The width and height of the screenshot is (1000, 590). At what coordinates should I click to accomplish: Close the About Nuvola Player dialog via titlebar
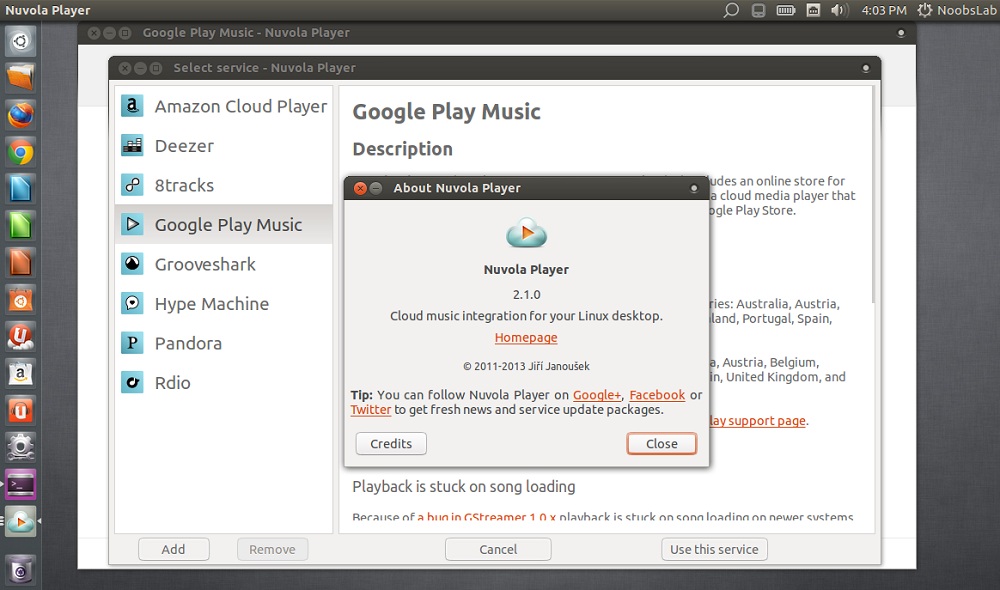[x=360, y=188]
